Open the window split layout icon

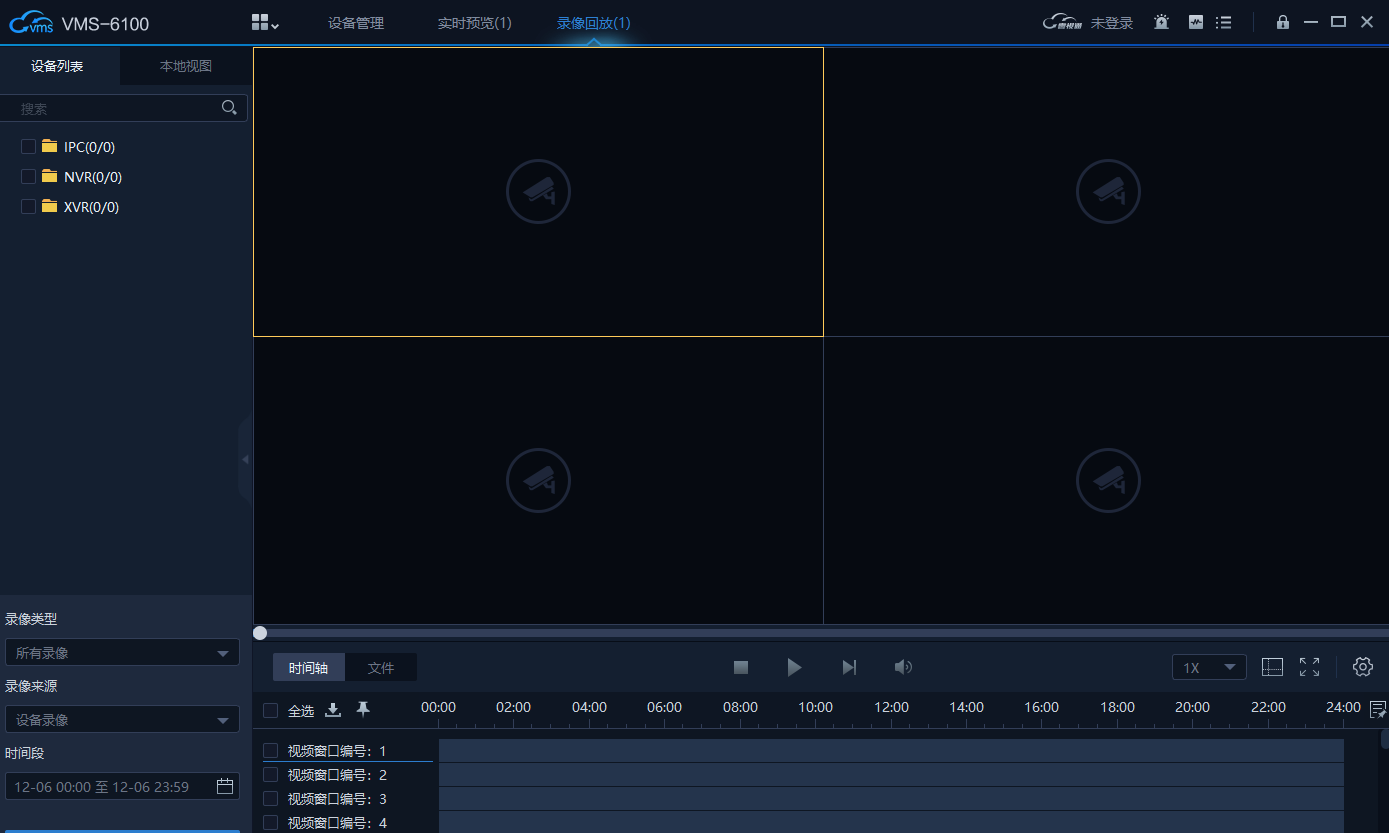point(1272,667)
